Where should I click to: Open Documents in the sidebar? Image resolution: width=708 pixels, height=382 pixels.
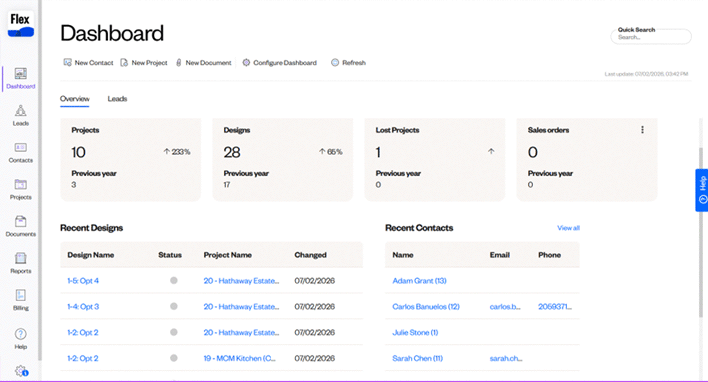pyautogui.click(x=20, y=226)
